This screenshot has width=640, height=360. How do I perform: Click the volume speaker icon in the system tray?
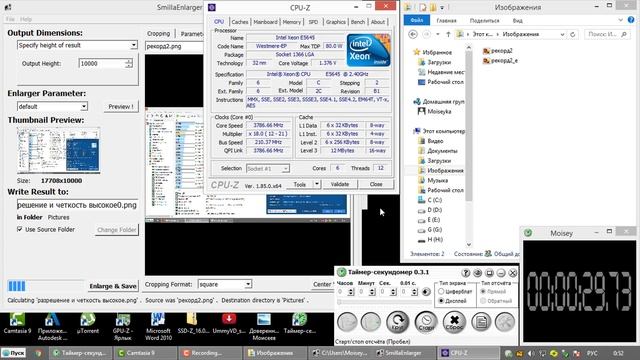(531, 353)
